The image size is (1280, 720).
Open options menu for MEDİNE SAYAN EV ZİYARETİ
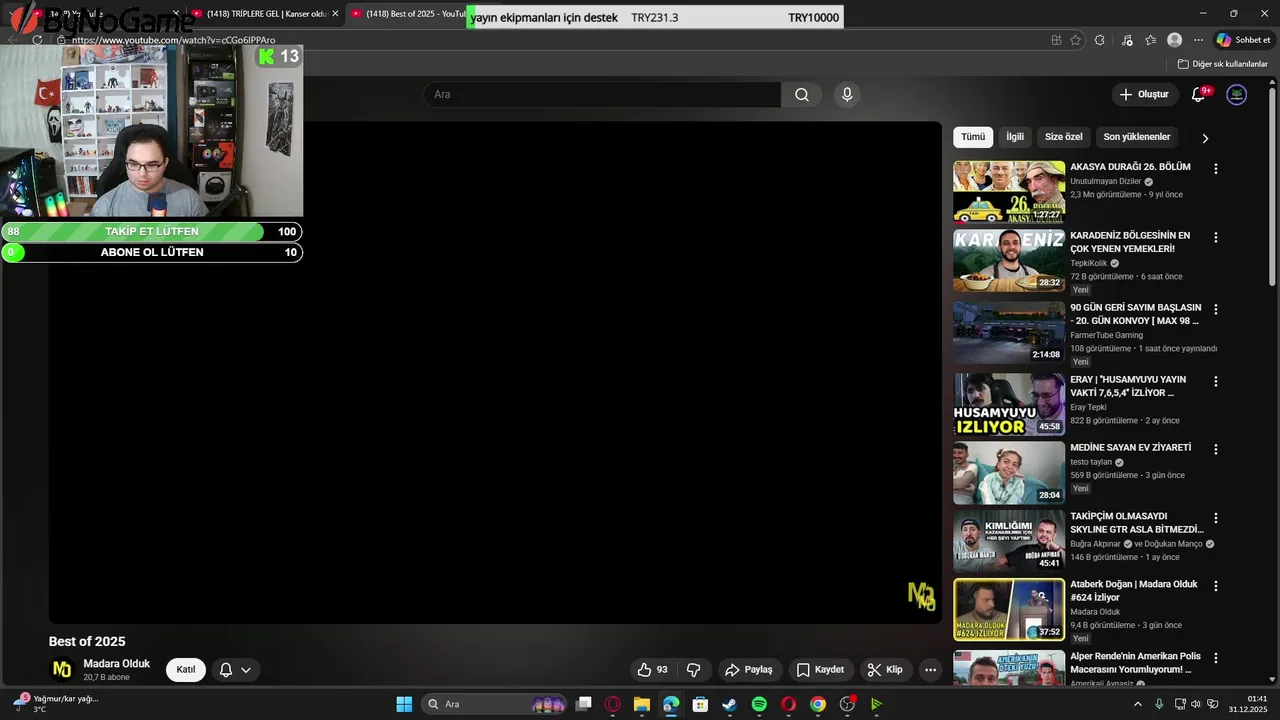(1216, 449)
